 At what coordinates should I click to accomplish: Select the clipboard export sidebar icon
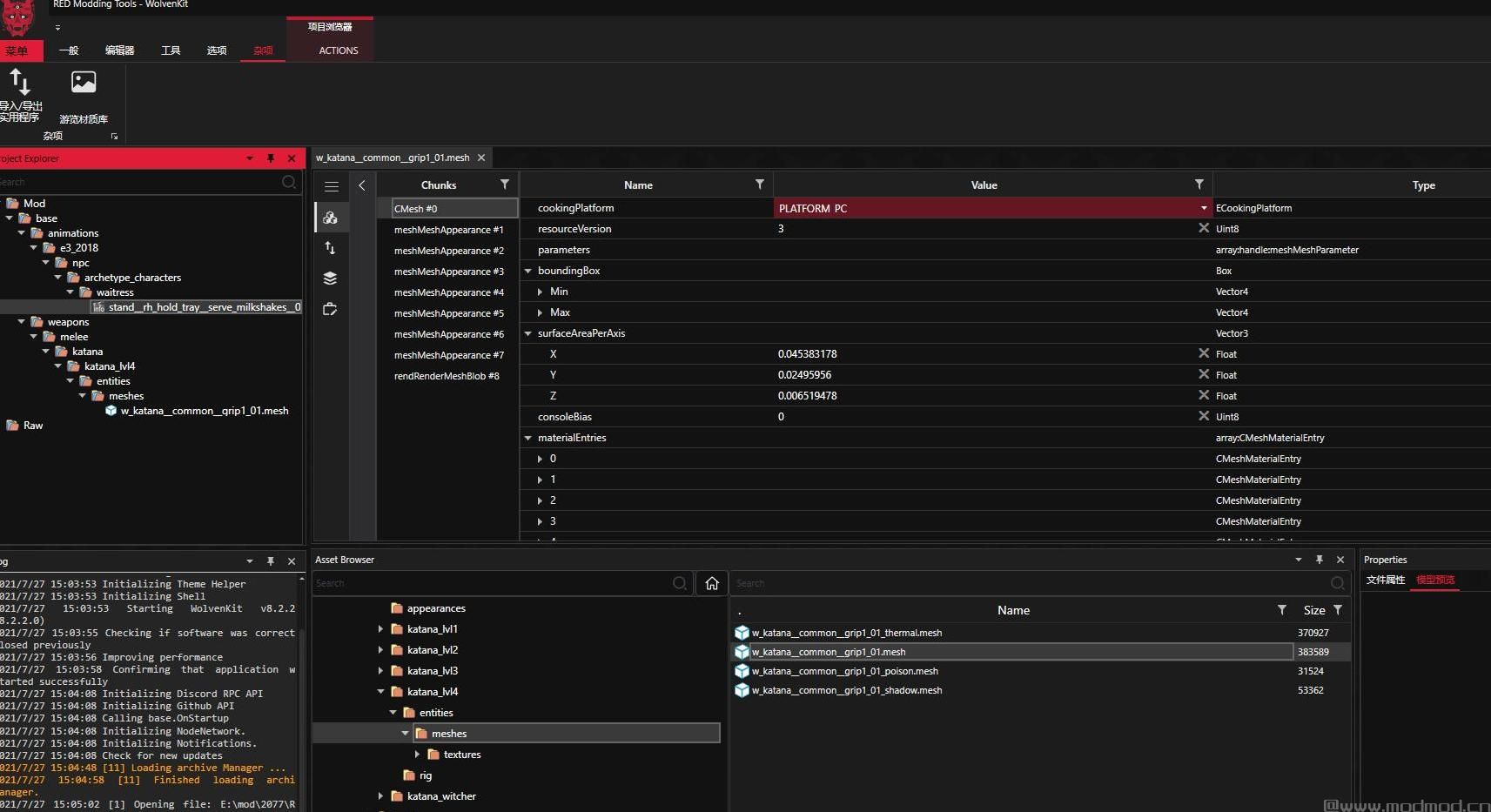(x=330, y=309)
